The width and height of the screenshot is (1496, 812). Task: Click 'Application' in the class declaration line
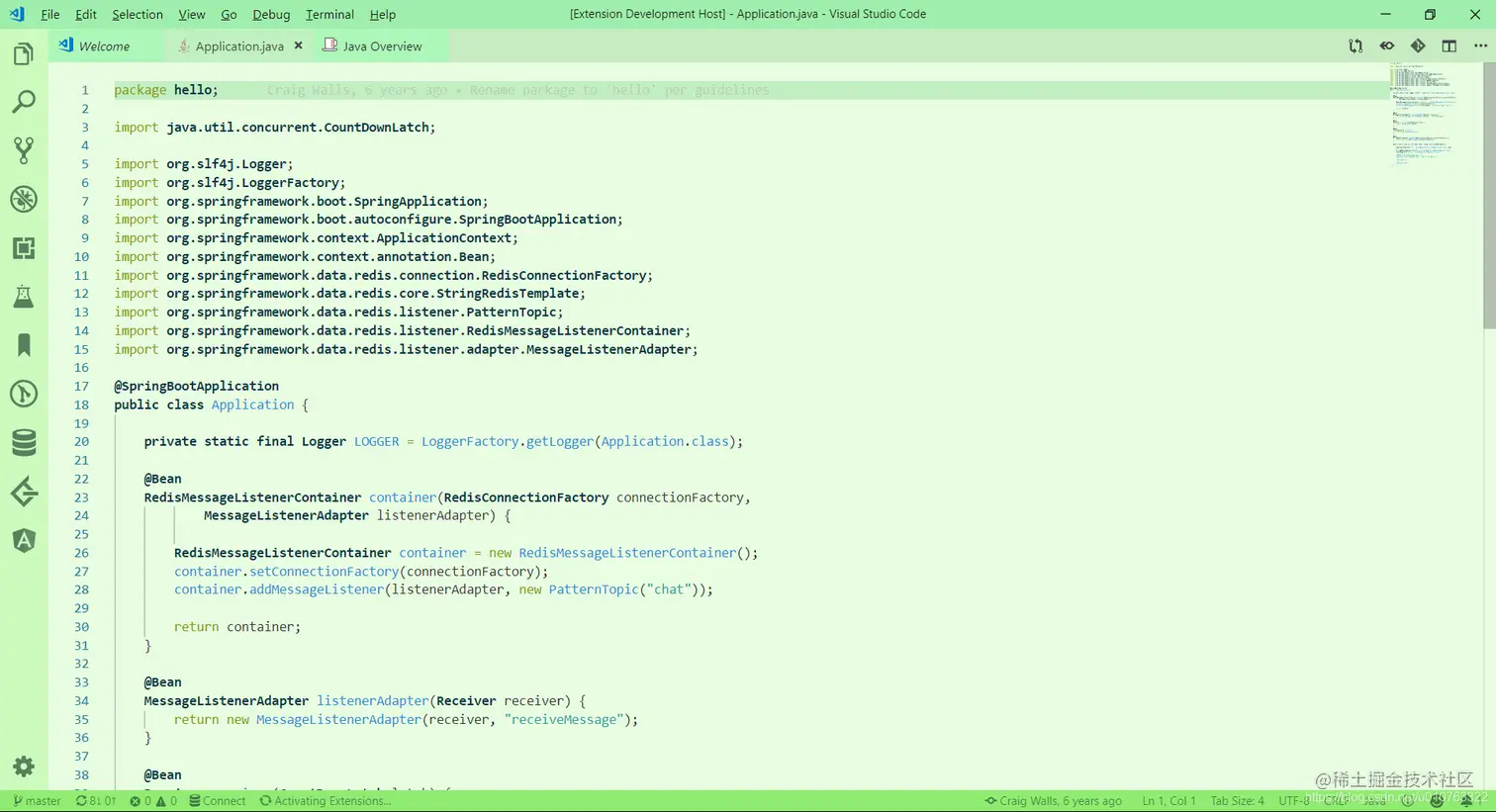point(252,405)
